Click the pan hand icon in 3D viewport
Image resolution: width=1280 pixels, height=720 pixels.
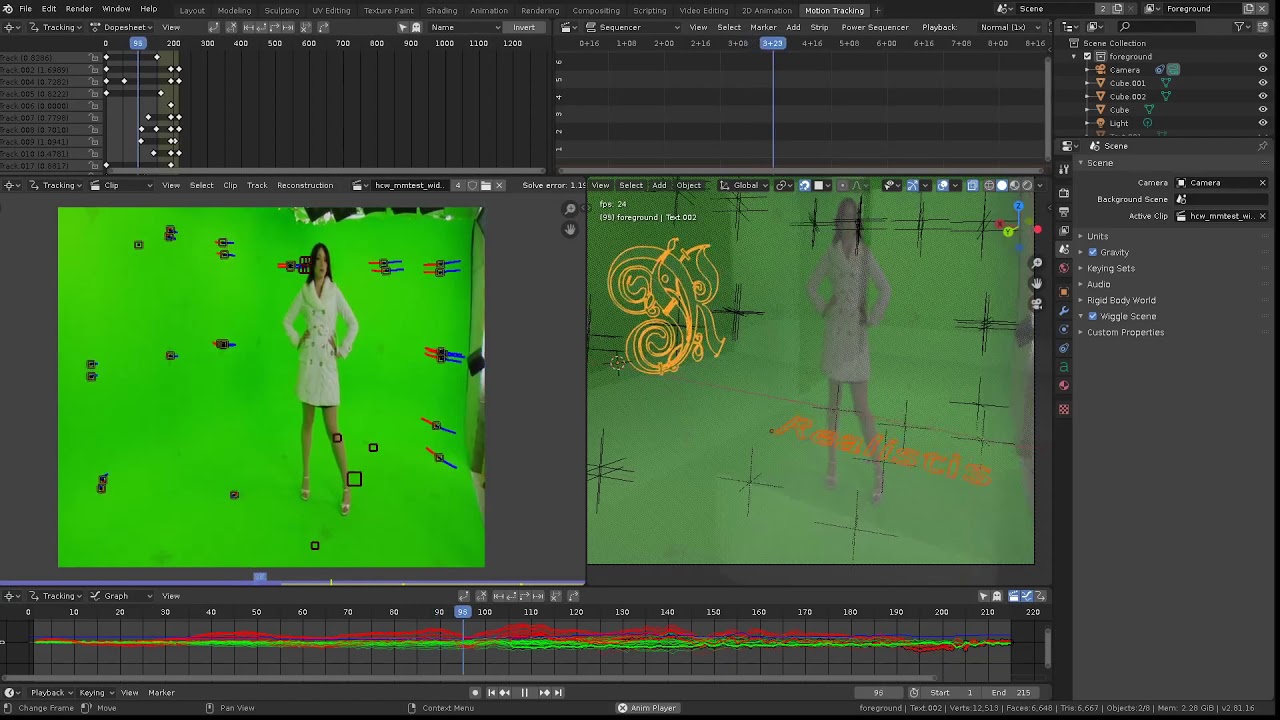[x=1037, y=283]
